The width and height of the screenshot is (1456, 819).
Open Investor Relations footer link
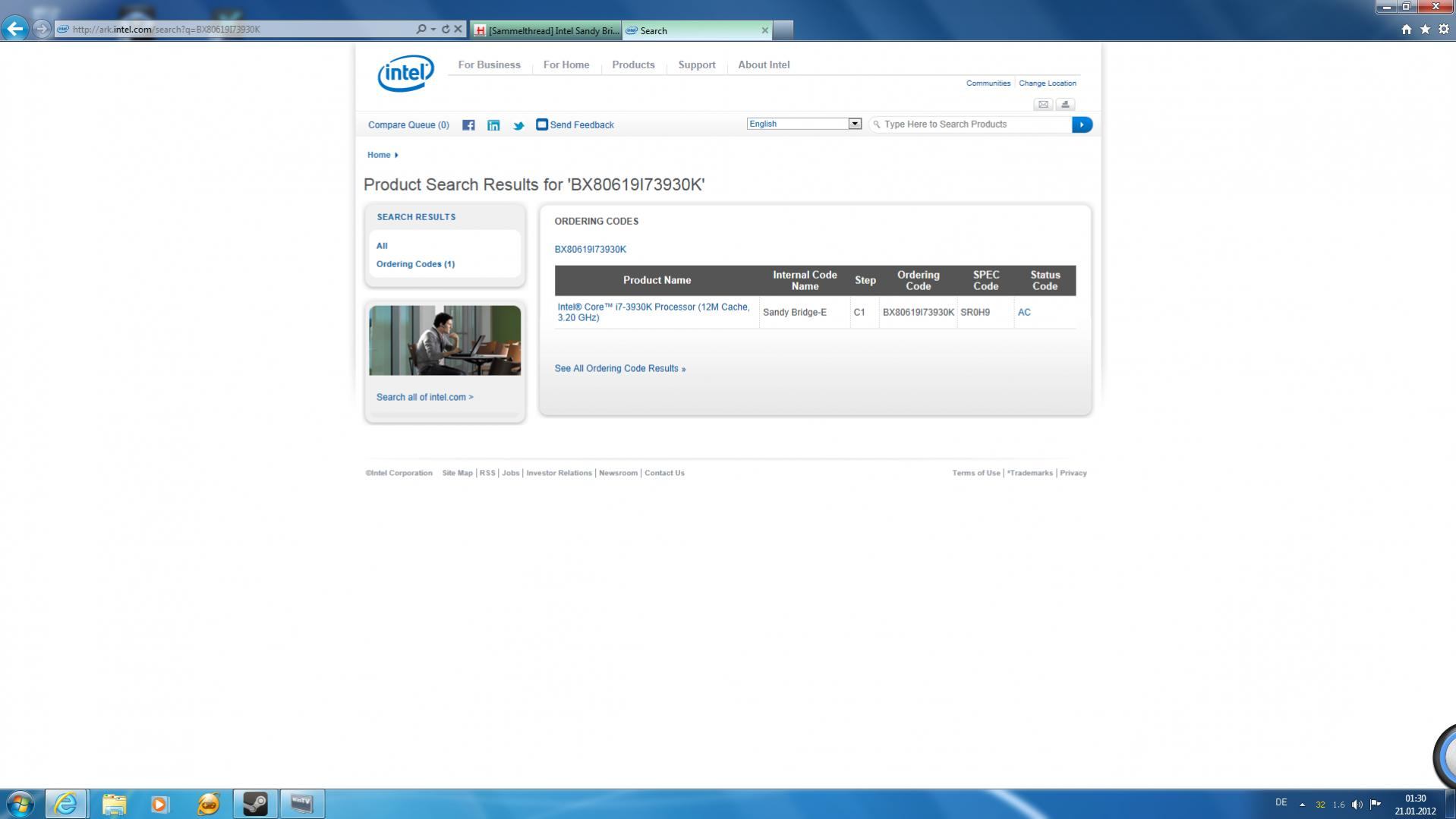[559, 473]
